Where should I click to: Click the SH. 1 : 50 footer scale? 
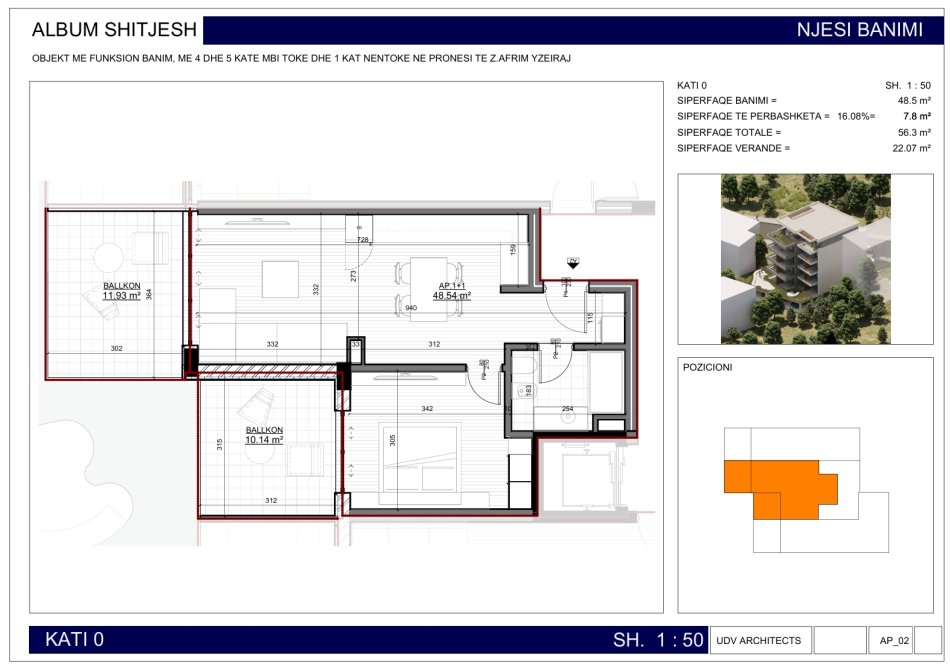658,640
